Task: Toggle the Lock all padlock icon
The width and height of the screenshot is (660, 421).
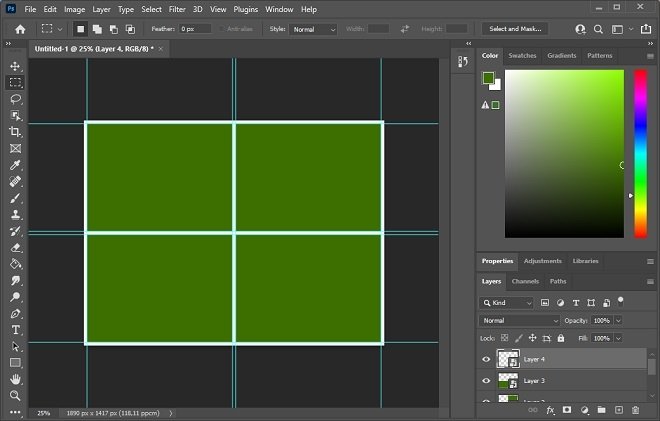Action: point(561,338)
